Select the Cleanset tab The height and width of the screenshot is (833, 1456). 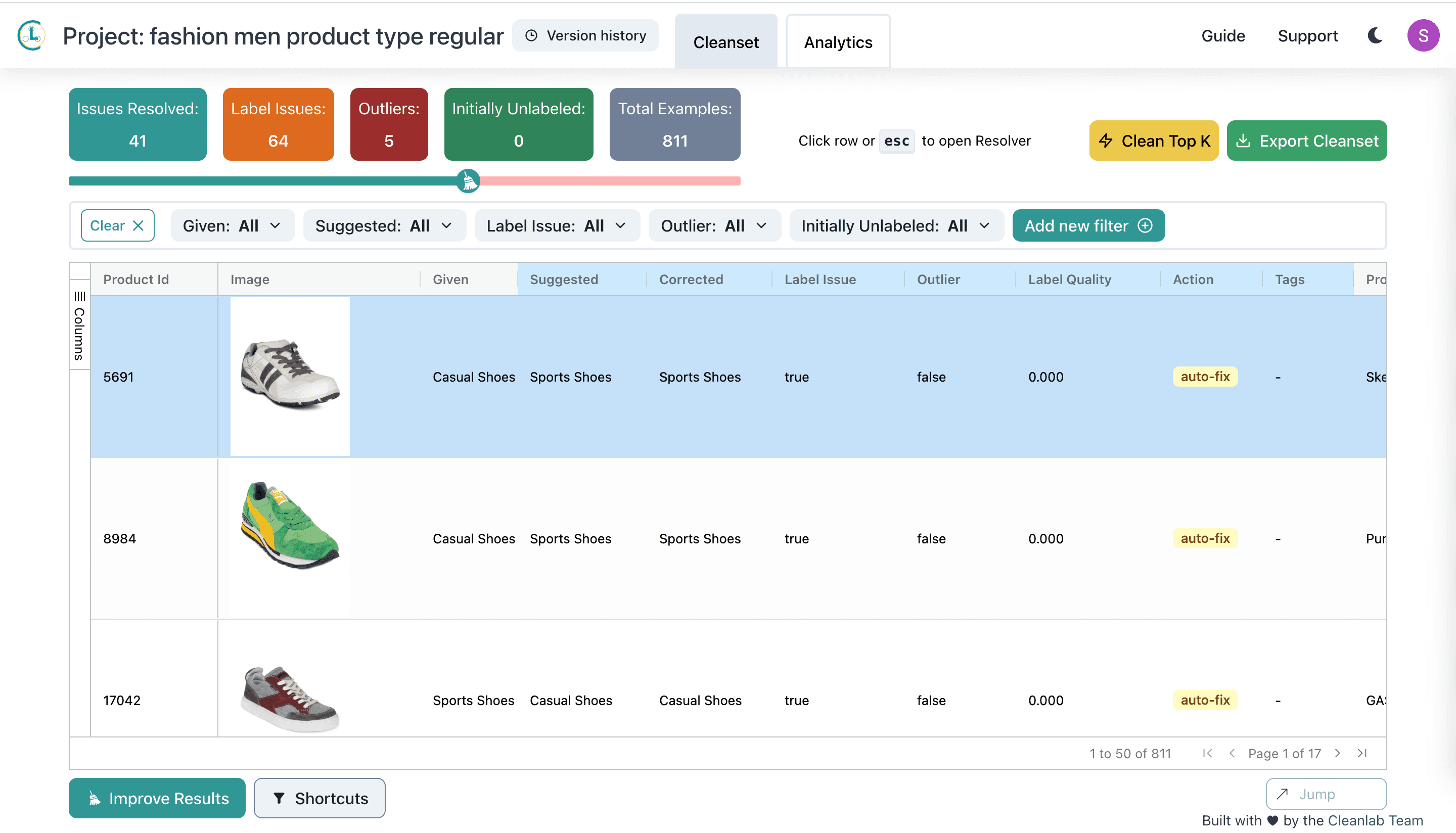(x=726, y=41)
